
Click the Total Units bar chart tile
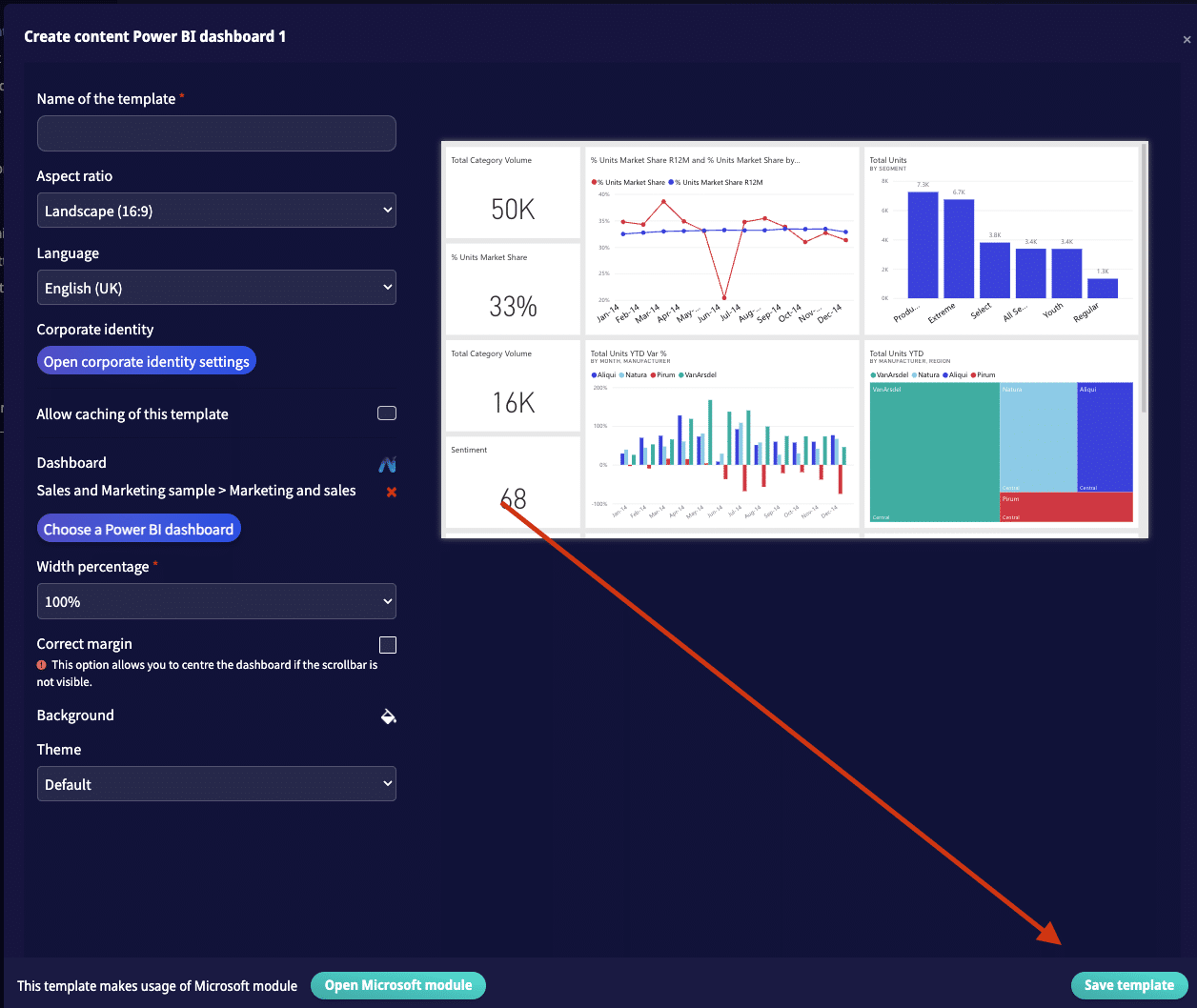1002,240
